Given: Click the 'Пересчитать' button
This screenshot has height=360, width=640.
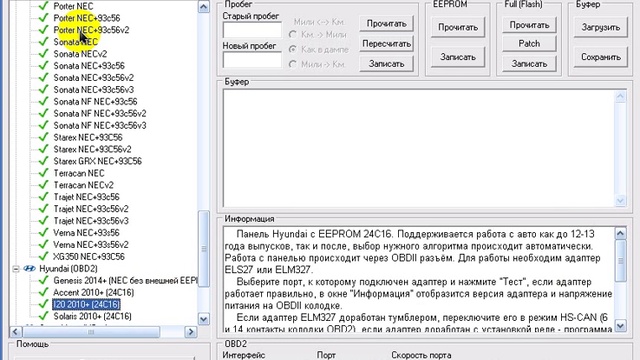Looking at the screenshot, I should point(386,44).
